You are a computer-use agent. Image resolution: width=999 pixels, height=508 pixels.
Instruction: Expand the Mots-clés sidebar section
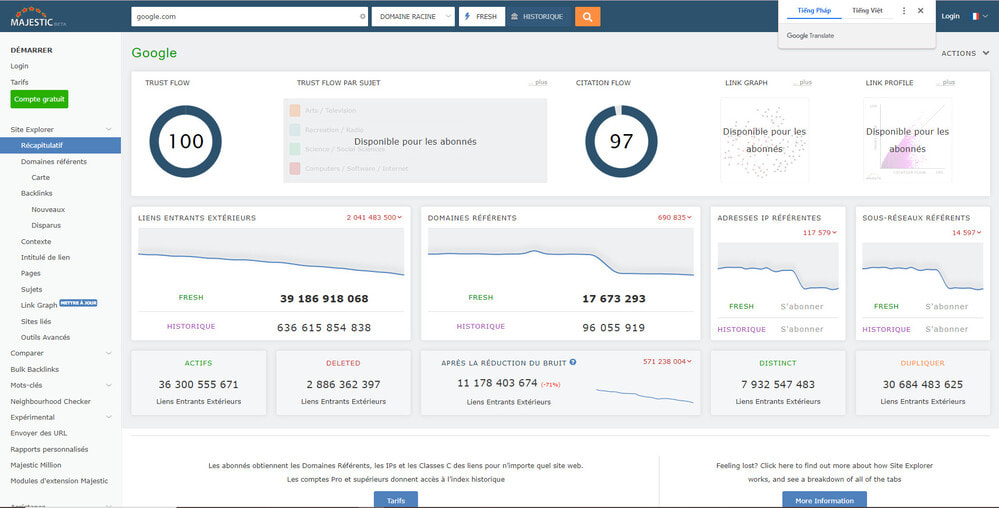tap(108, 385)
